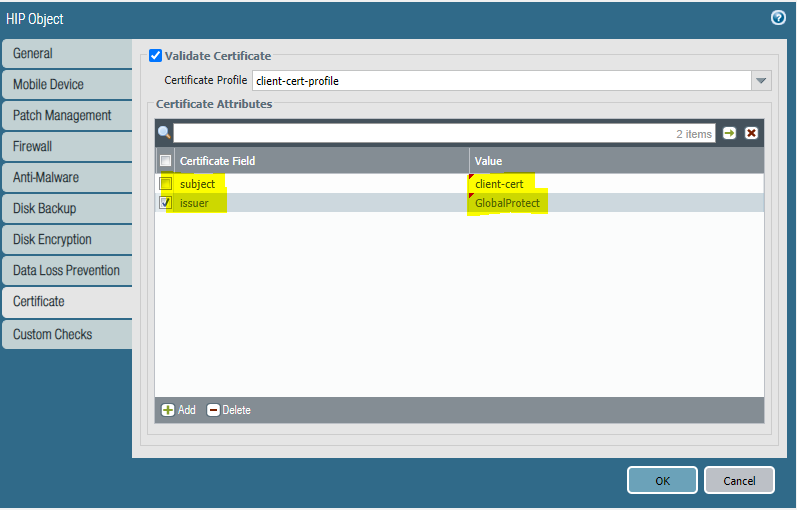Select the Certificate tab
797x510 pixels.
tap(67, 302)
